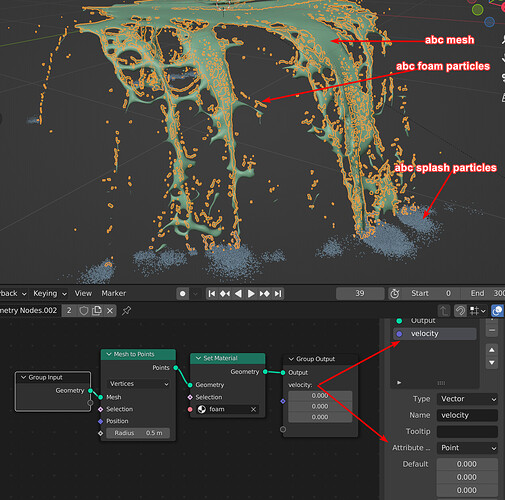Open the Vertices mode dropdown
This screenshot has width=505, height=500.
(138, 384)
